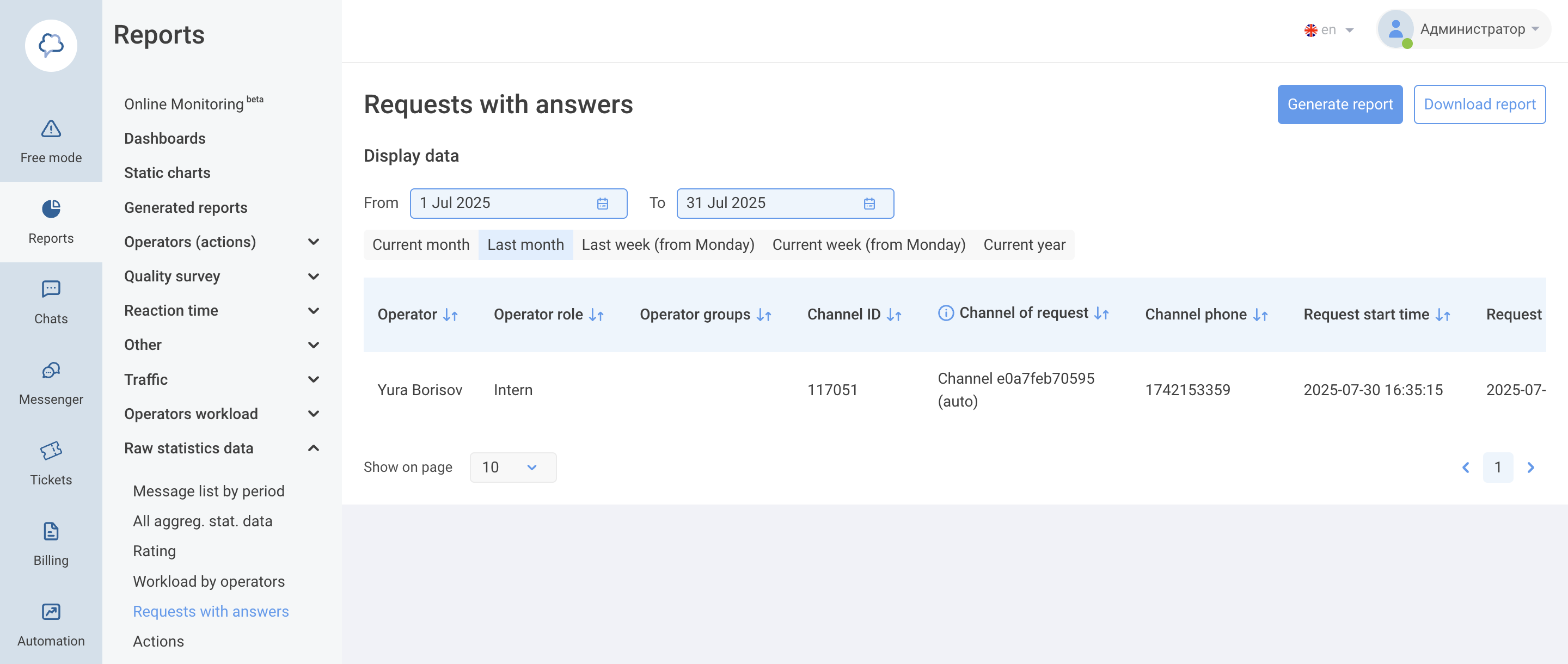Viewport: 1568px width, 664px height.
Task: Select Current week (from Monday) preset
Action: (x=868, y=245)
